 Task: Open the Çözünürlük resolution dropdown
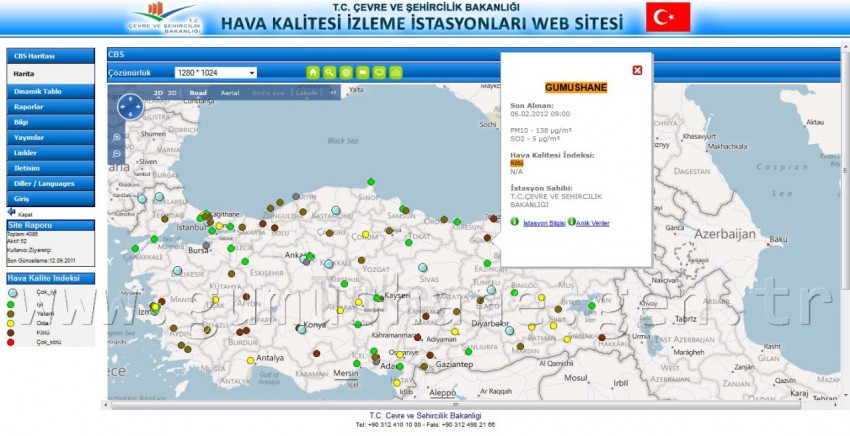216,73
